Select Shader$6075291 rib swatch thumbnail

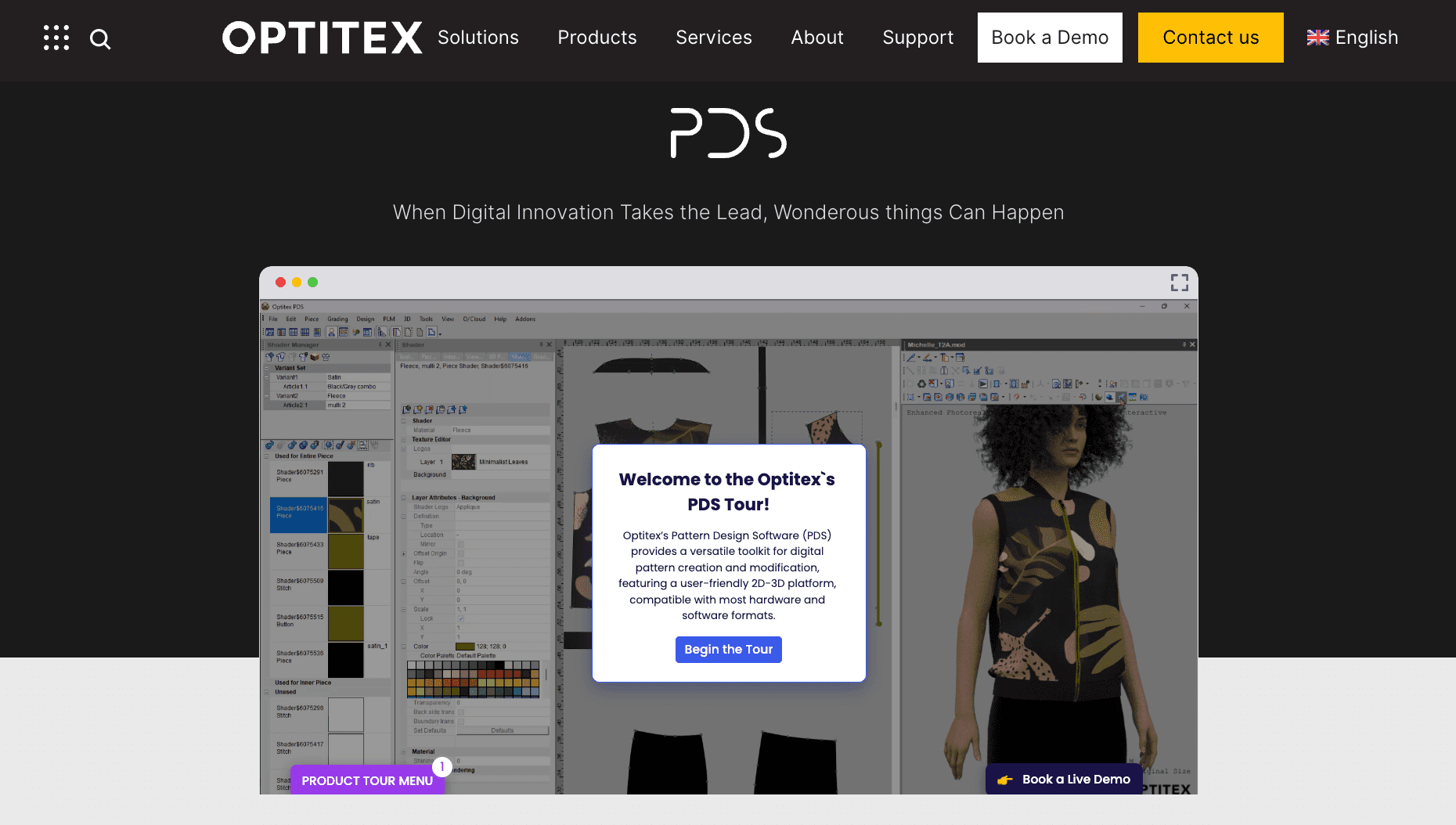coord(345,479)
